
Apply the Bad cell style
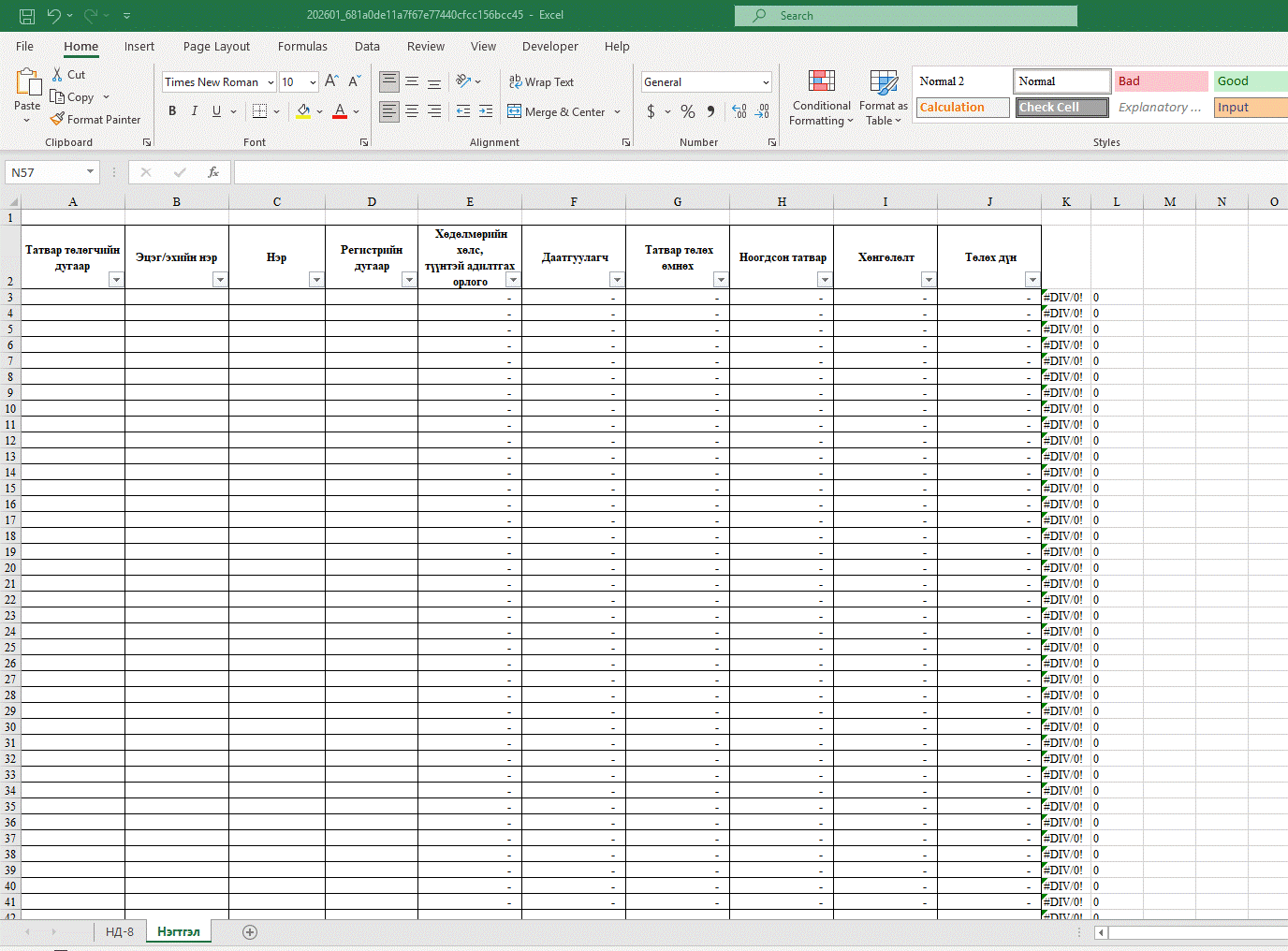point(1161,81)
